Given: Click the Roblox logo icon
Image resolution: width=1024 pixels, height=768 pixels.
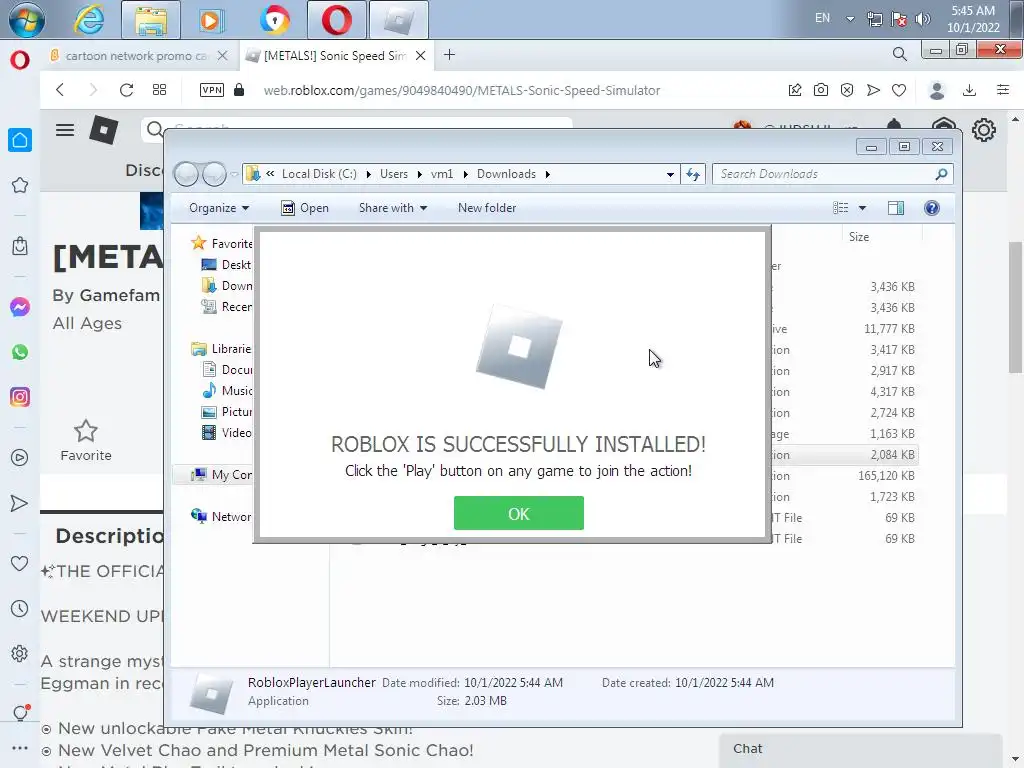Looking at the screenshot, I should tap(103, 129).
